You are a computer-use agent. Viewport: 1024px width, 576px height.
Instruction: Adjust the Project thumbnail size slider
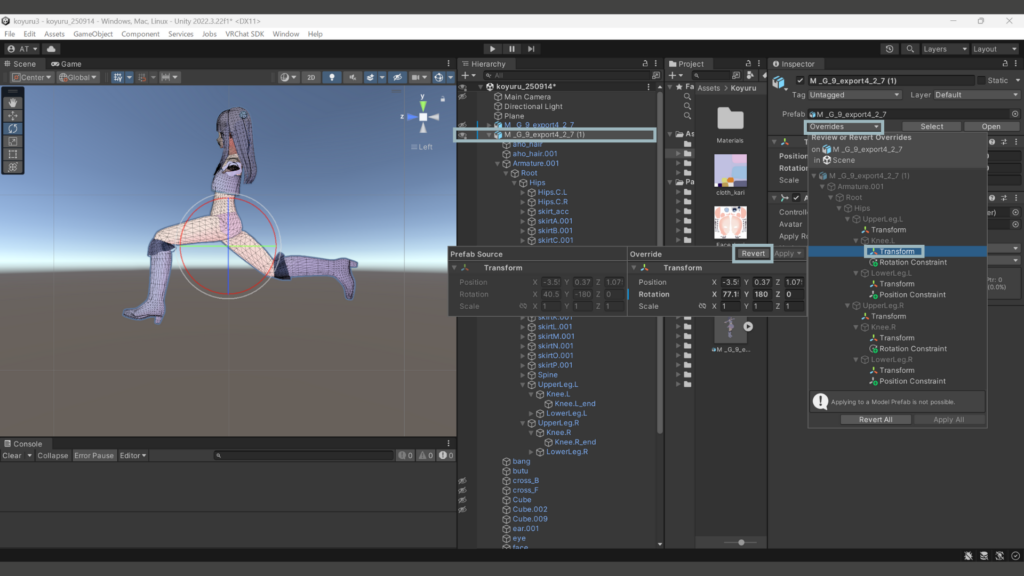(x=741, y=542)
